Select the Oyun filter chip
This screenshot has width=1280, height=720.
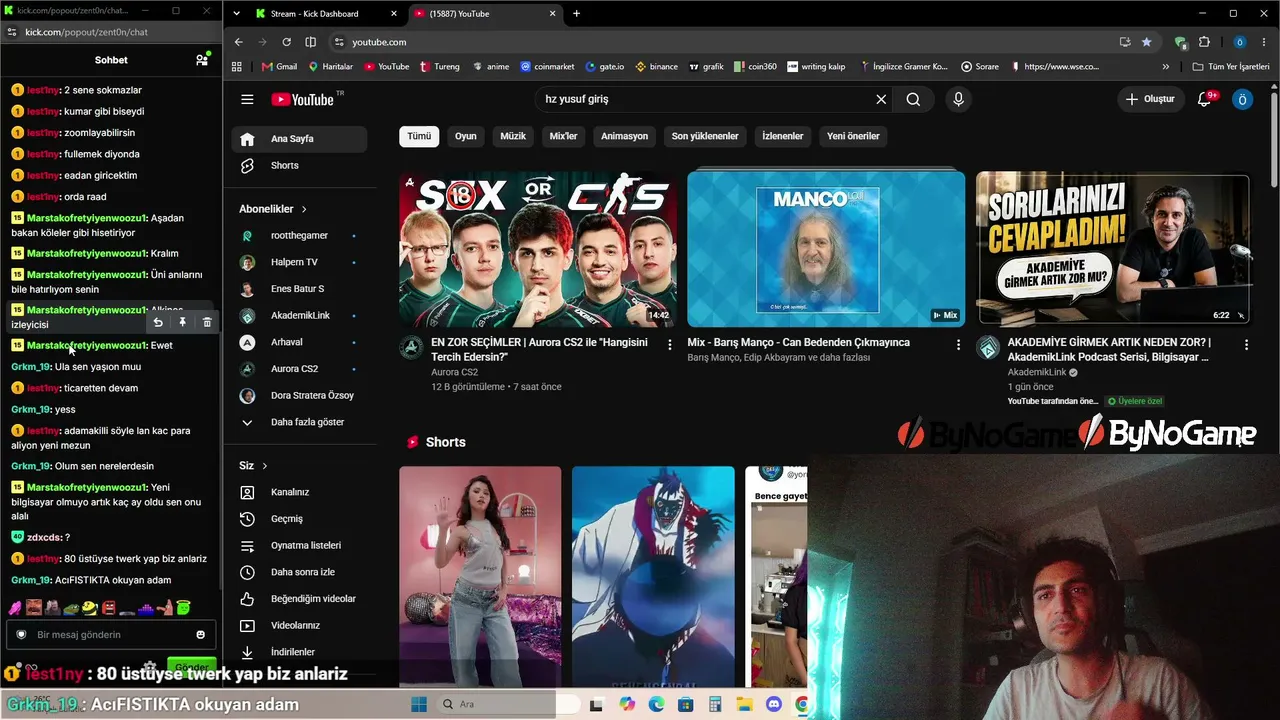click(466, 136)
